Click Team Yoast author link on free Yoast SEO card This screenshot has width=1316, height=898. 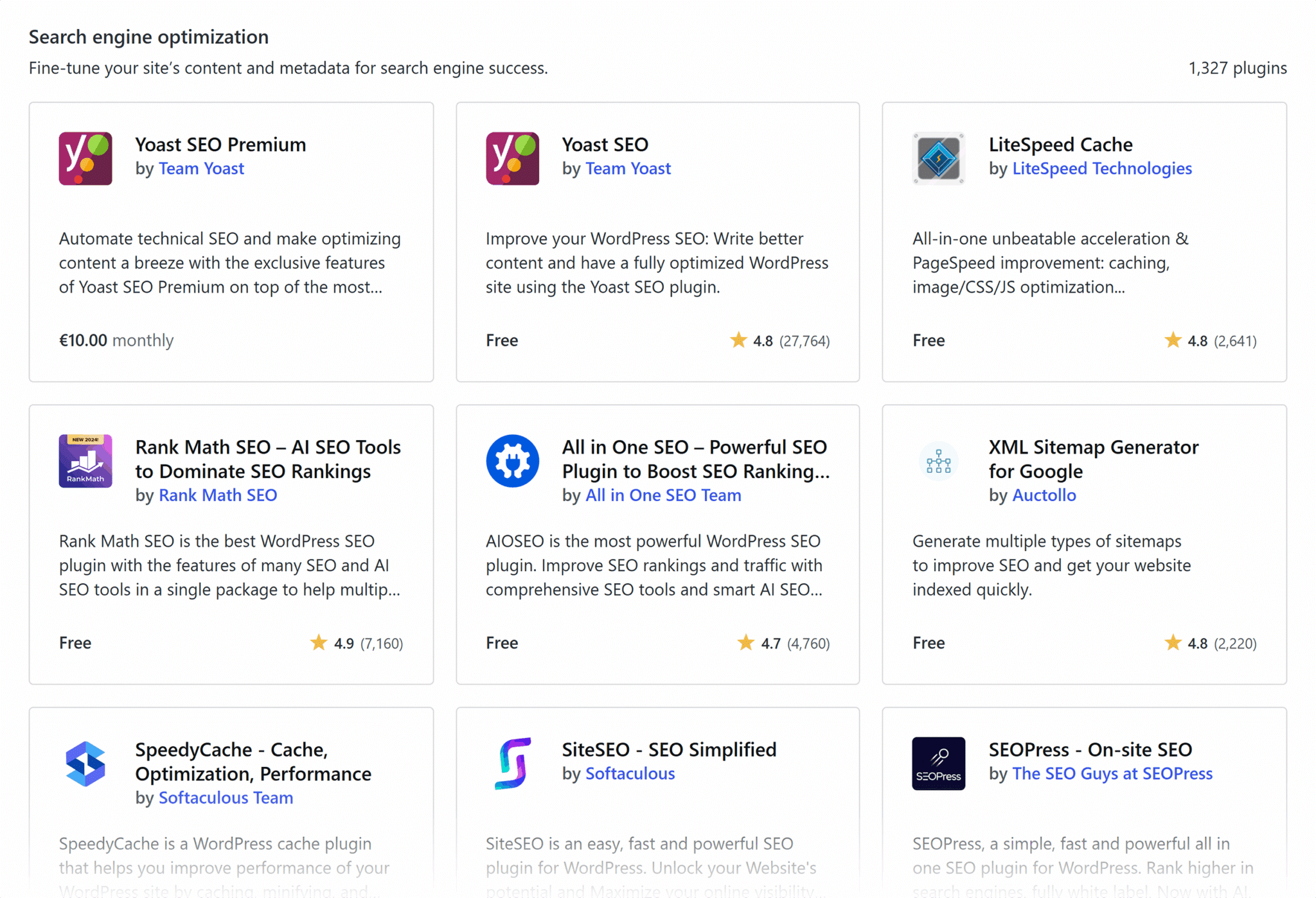[x=628, y=168]
